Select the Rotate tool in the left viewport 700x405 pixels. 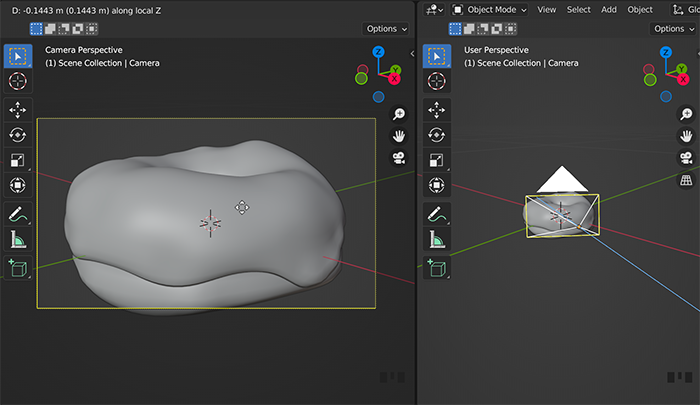(x=19, y=134)
